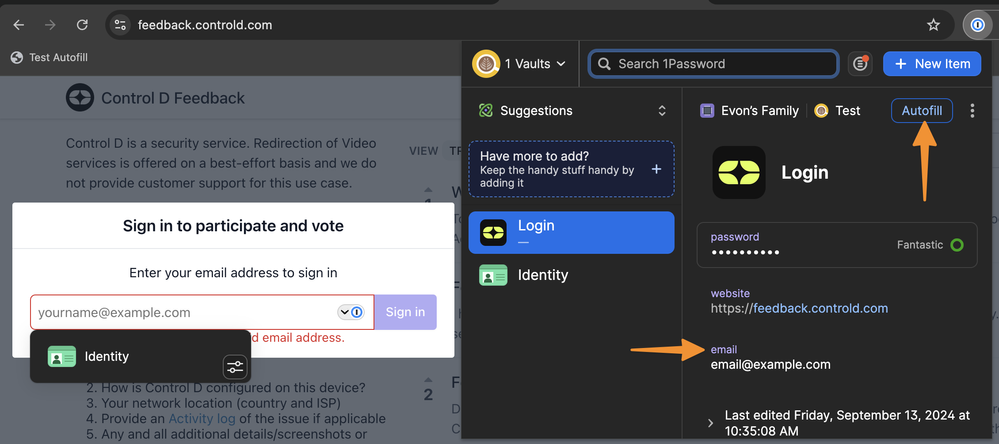Screen dimensions: 999x444
Task: Open site information icon in address bar
Action: point(120,25)
